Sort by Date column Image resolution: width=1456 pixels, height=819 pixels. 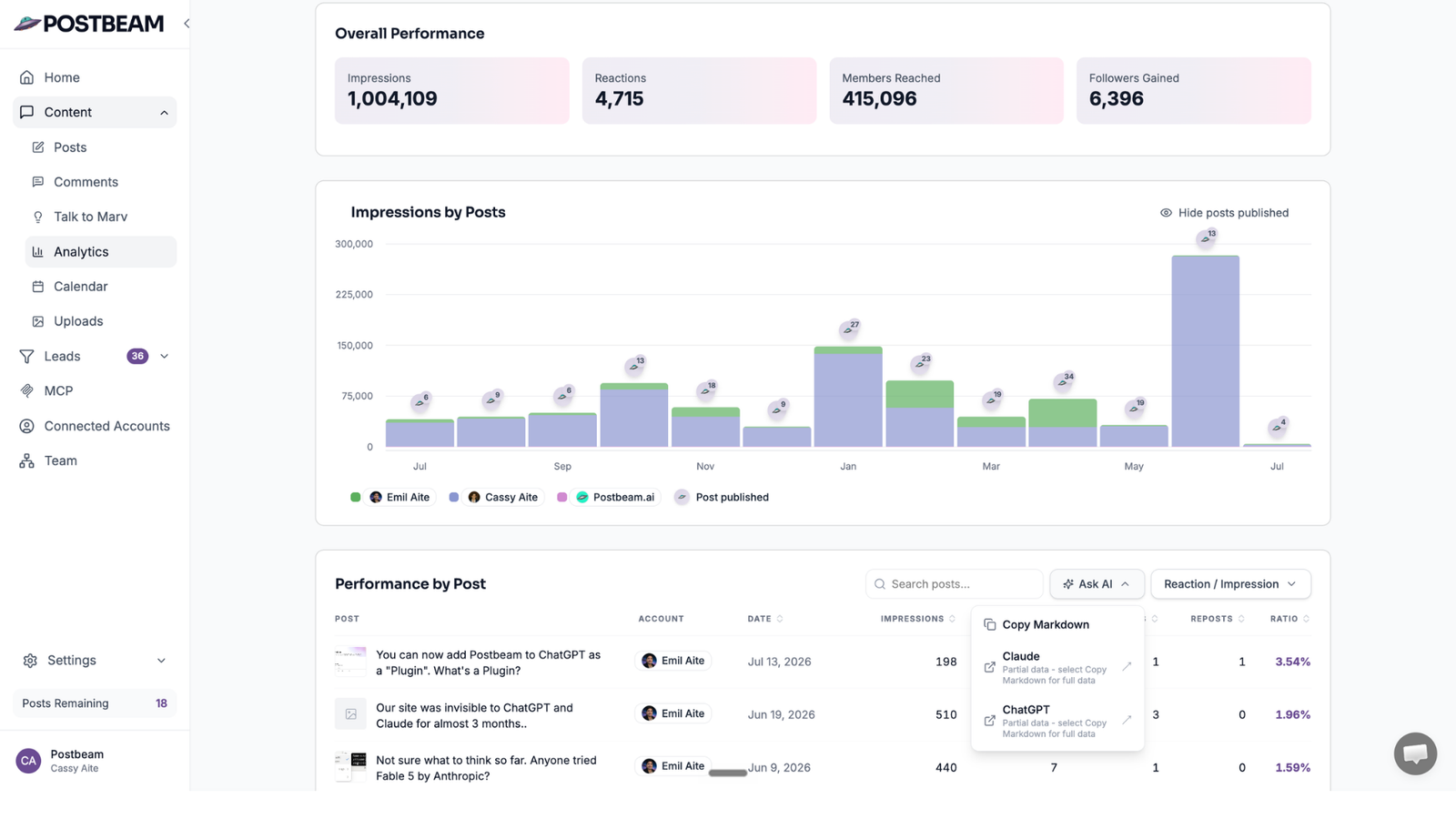pyautogui.click(x=765, y=619)
